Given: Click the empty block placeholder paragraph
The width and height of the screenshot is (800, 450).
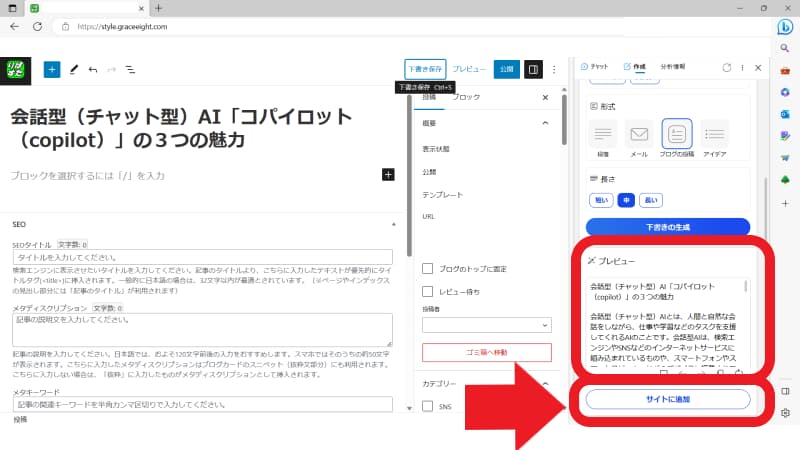Looking at the screenshot, I should pos(88,176).
